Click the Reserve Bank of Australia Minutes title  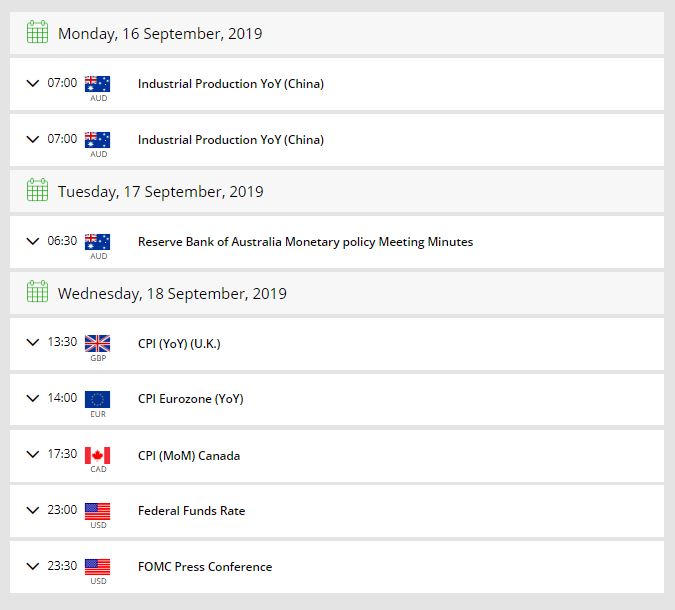[x=305, y=242]
